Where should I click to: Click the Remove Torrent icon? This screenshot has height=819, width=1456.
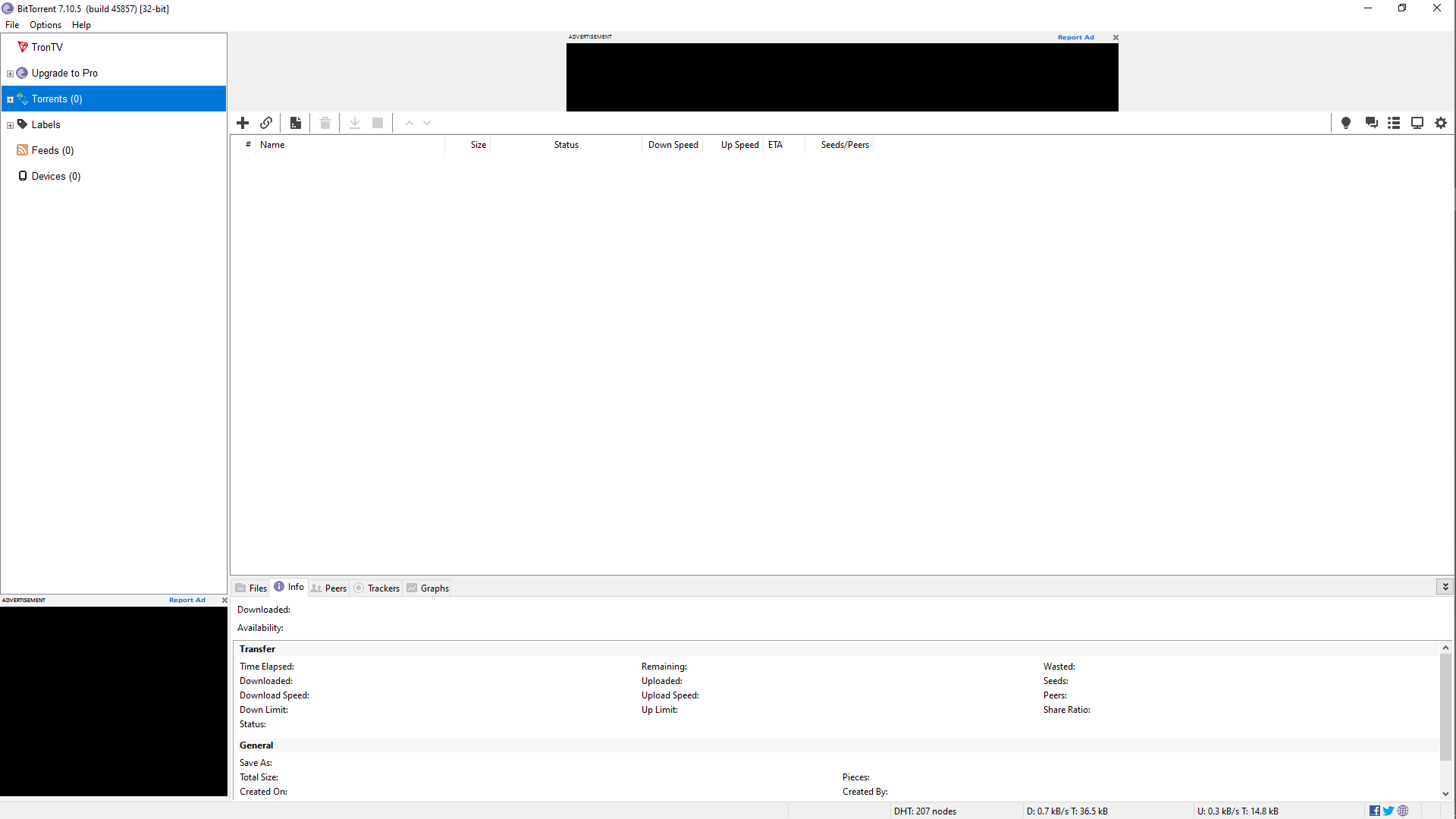[325, 122]
